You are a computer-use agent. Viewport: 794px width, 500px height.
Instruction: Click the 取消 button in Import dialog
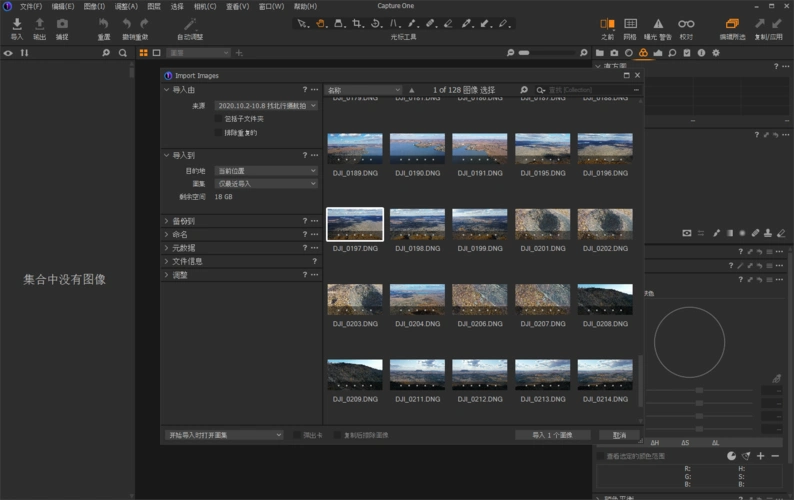point(619,435)
